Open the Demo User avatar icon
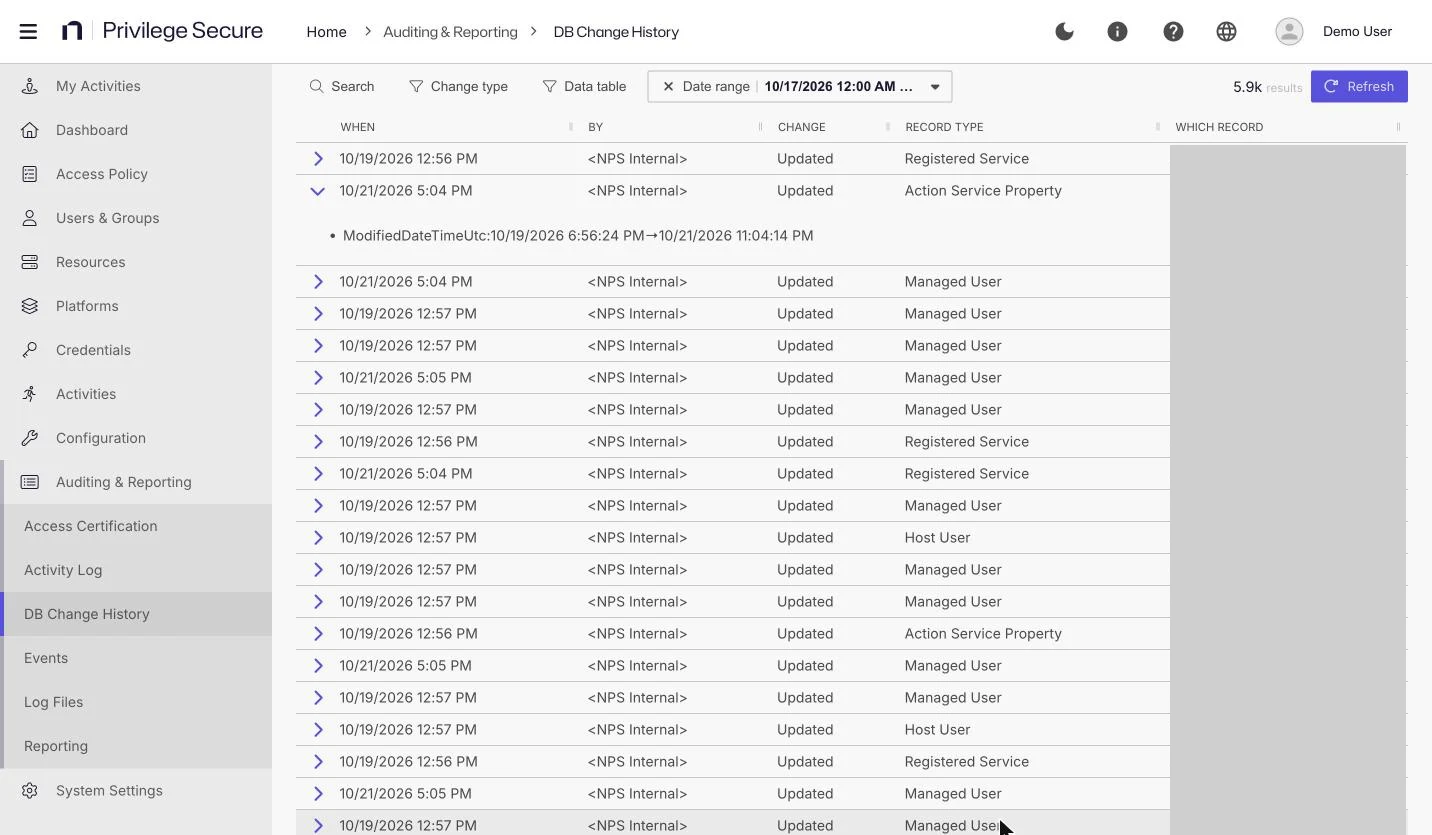Screen dimensions: 1432x835 click(x=1289, y=31)
